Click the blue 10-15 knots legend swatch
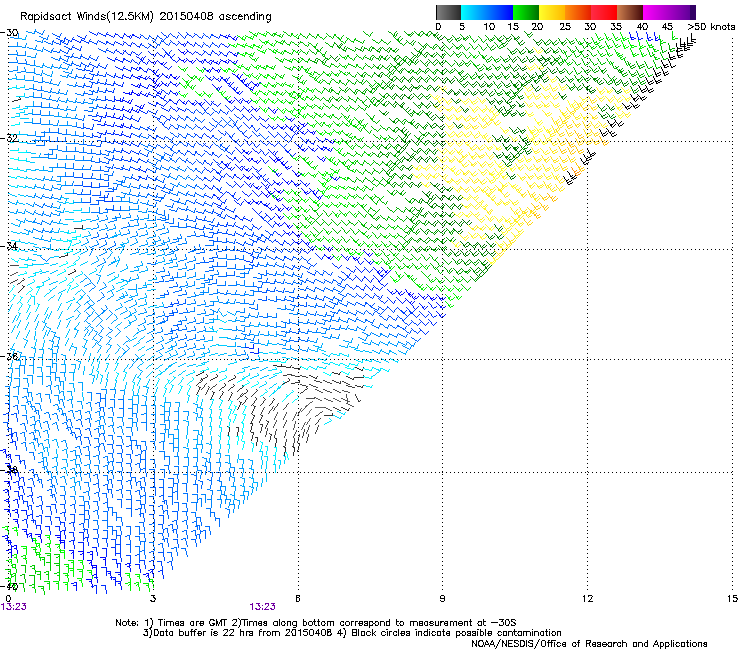Image resolution: width=740 pixels, height=650 pixels. (x=500, y=12)
